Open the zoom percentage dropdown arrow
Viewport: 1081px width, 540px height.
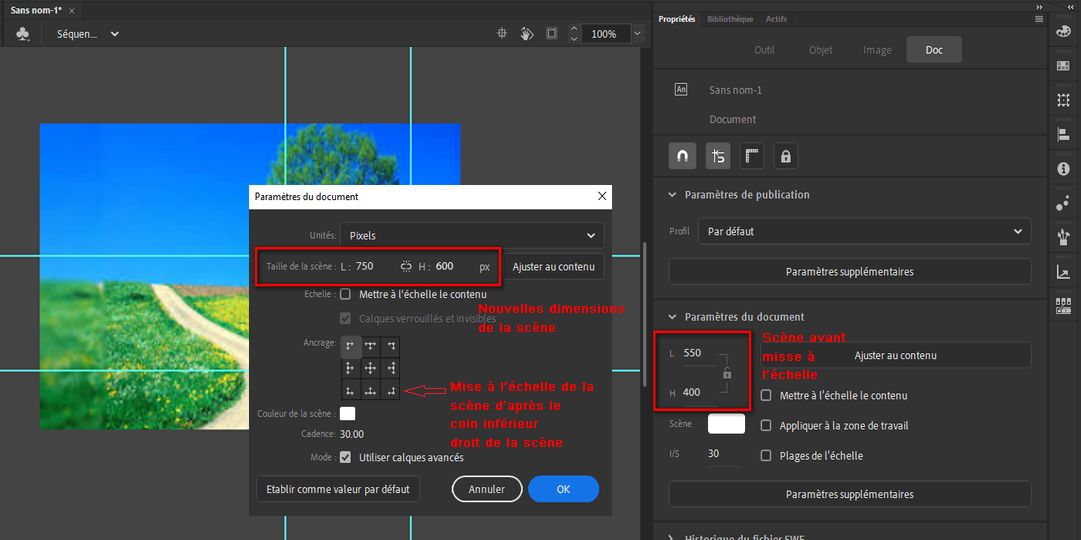pyautogui.click(x=637, y=33)
